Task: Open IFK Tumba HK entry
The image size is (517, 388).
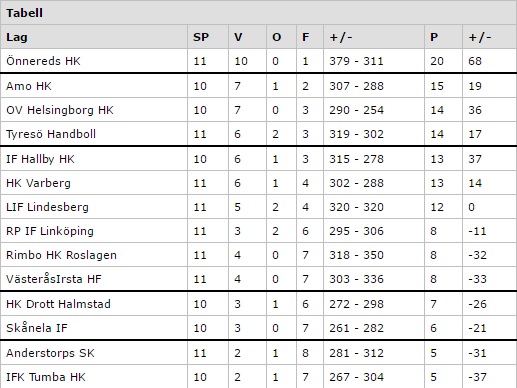Action: (x=46, y=377)
